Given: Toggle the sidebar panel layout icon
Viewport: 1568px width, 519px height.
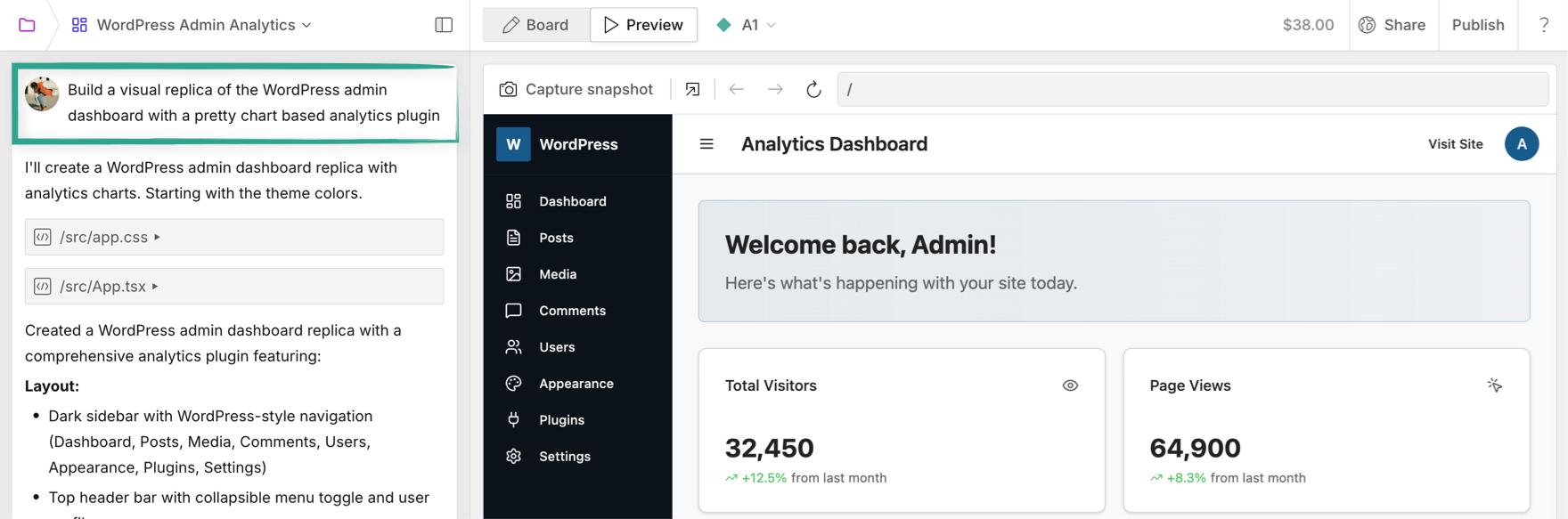Looking at the screenshot, I should pyautogui.click(x=444, y=25).
